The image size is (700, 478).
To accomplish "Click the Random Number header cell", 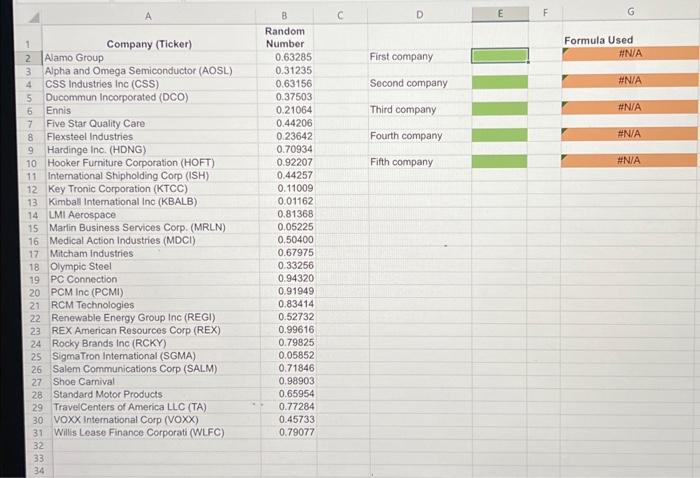I will pyautogui.click(x=285, y=37).
